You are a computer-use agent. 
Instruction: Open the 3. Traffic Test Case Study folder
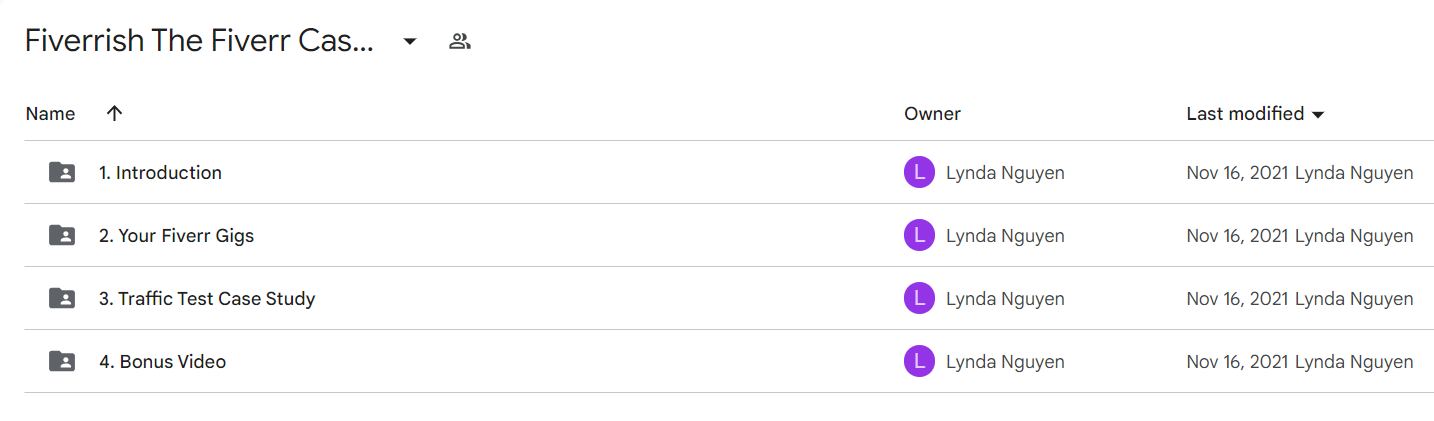tap(207, 298)
